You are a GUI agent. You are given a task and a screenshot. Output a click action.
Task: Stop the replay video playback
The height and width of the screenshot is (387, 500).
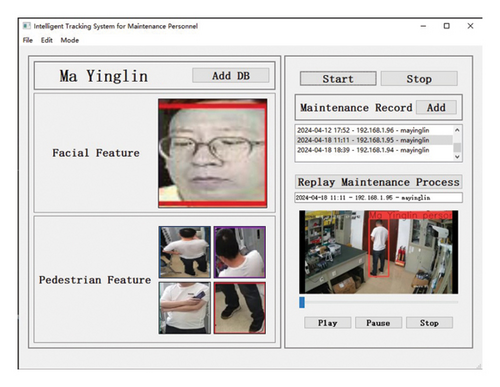pyautogui.click(x=429, y=323)
